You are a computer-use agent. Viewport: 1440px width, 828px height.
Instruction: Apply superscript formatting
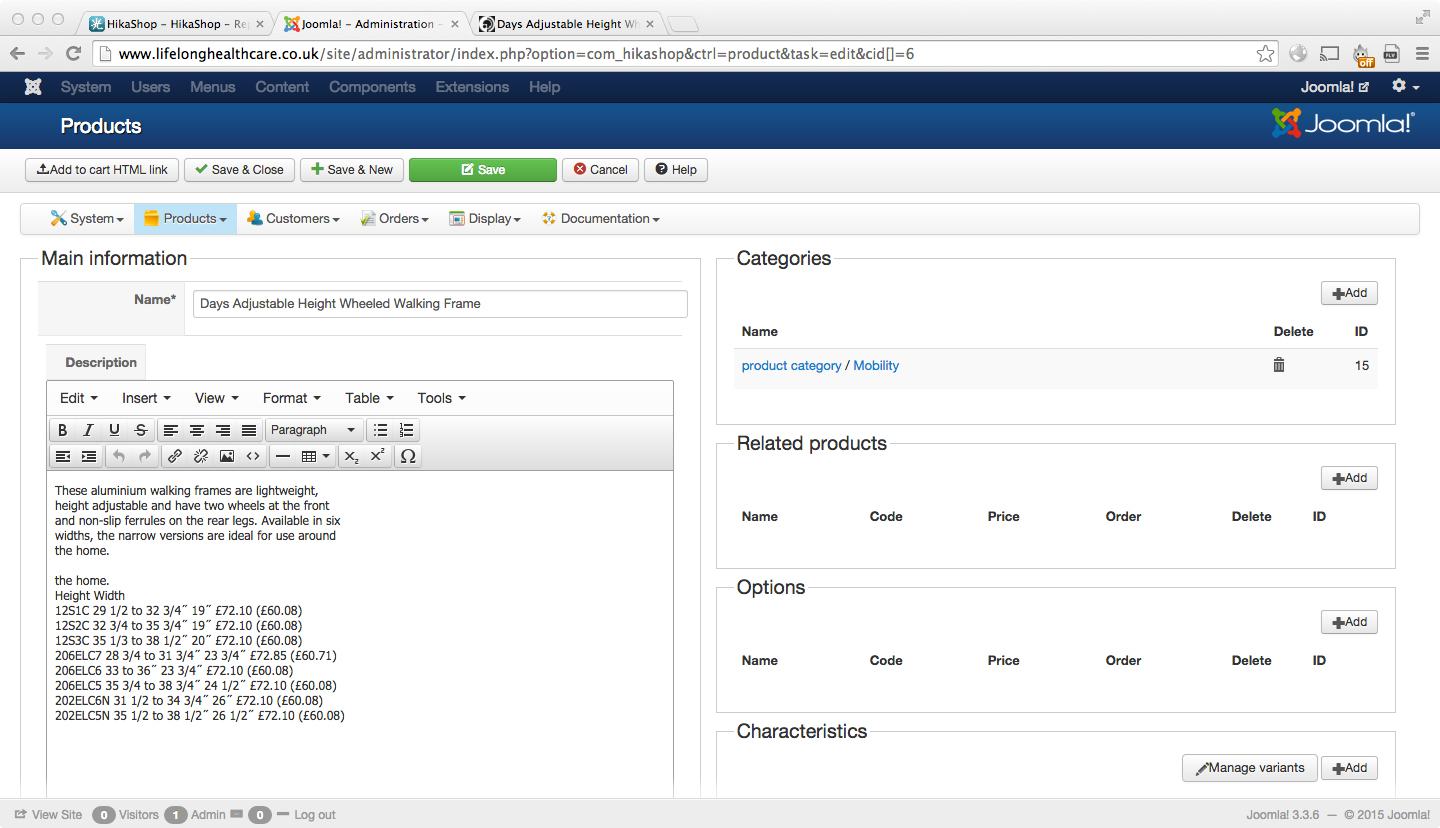377,456
